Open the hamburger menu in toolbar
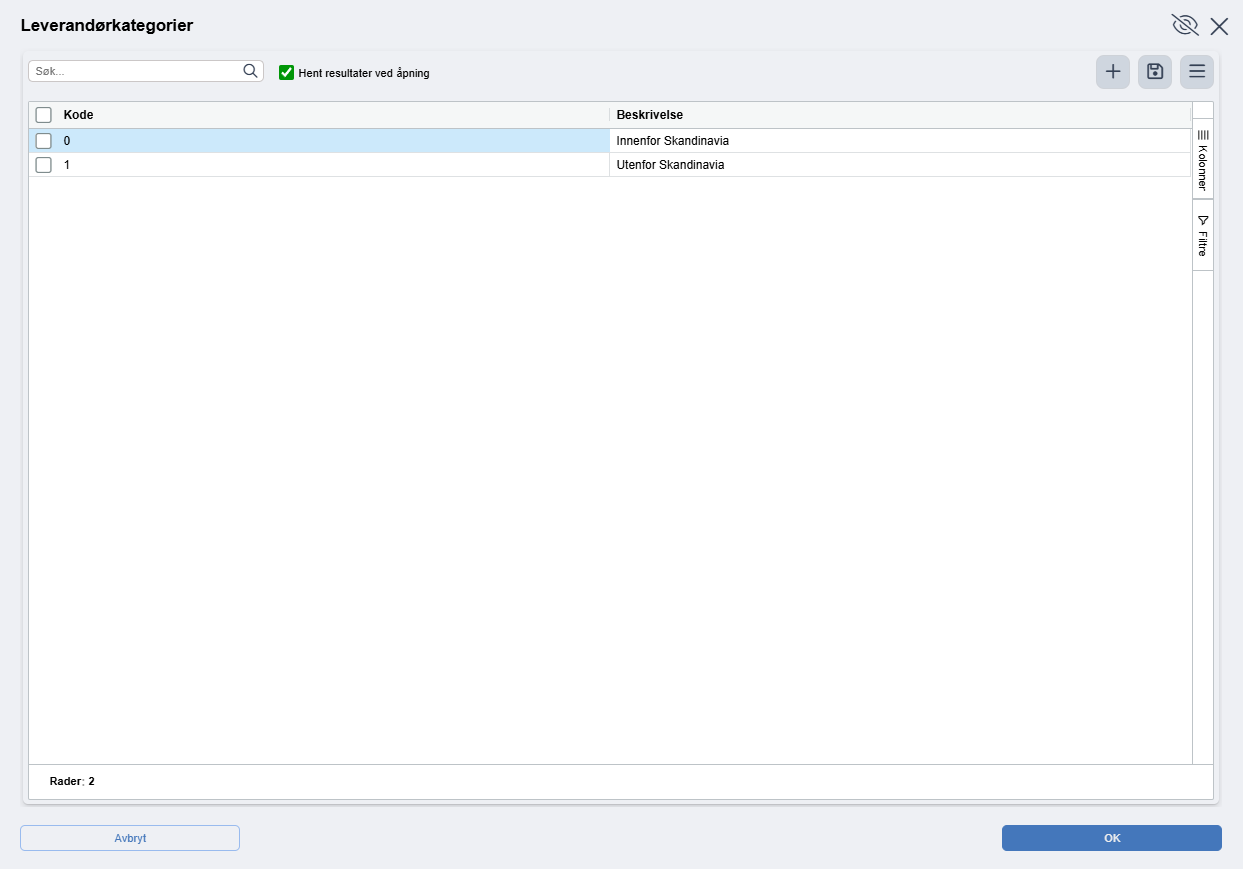 point(1197,72)
